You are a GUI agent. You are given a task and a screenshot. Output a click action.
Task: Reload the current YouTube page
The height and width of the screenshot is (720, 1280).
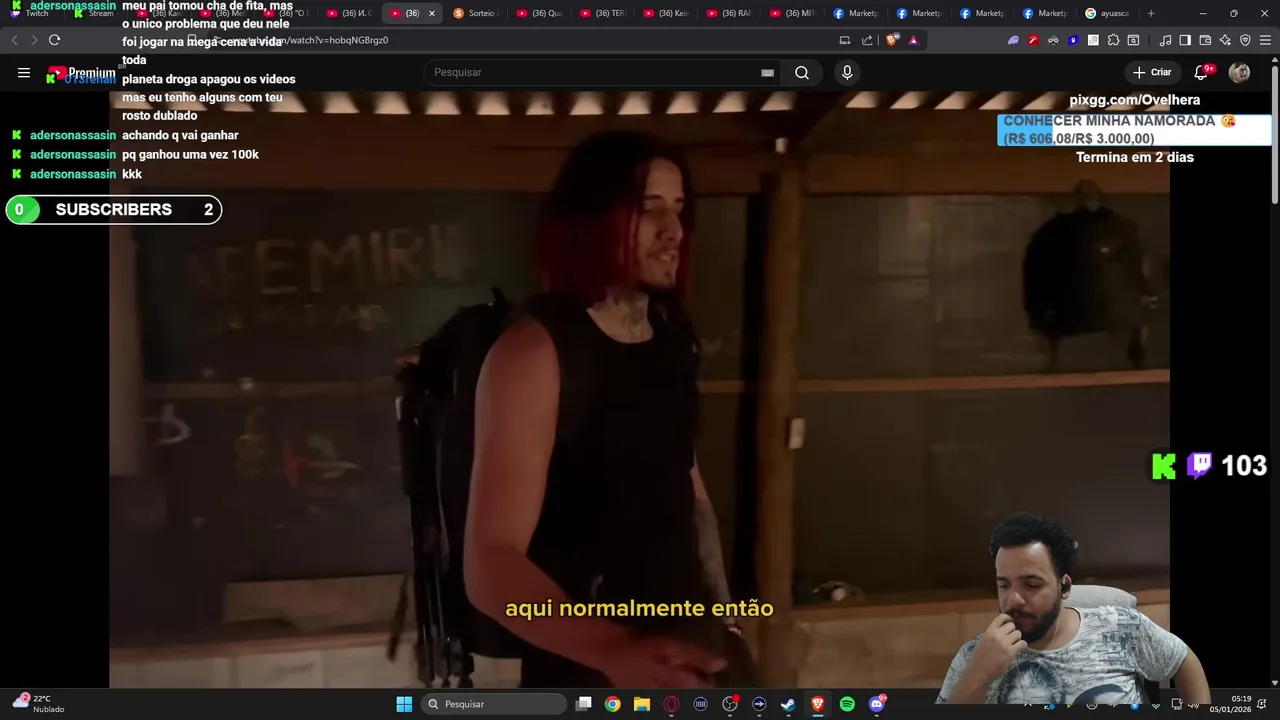pyautogui.click(x=54, y=40)
